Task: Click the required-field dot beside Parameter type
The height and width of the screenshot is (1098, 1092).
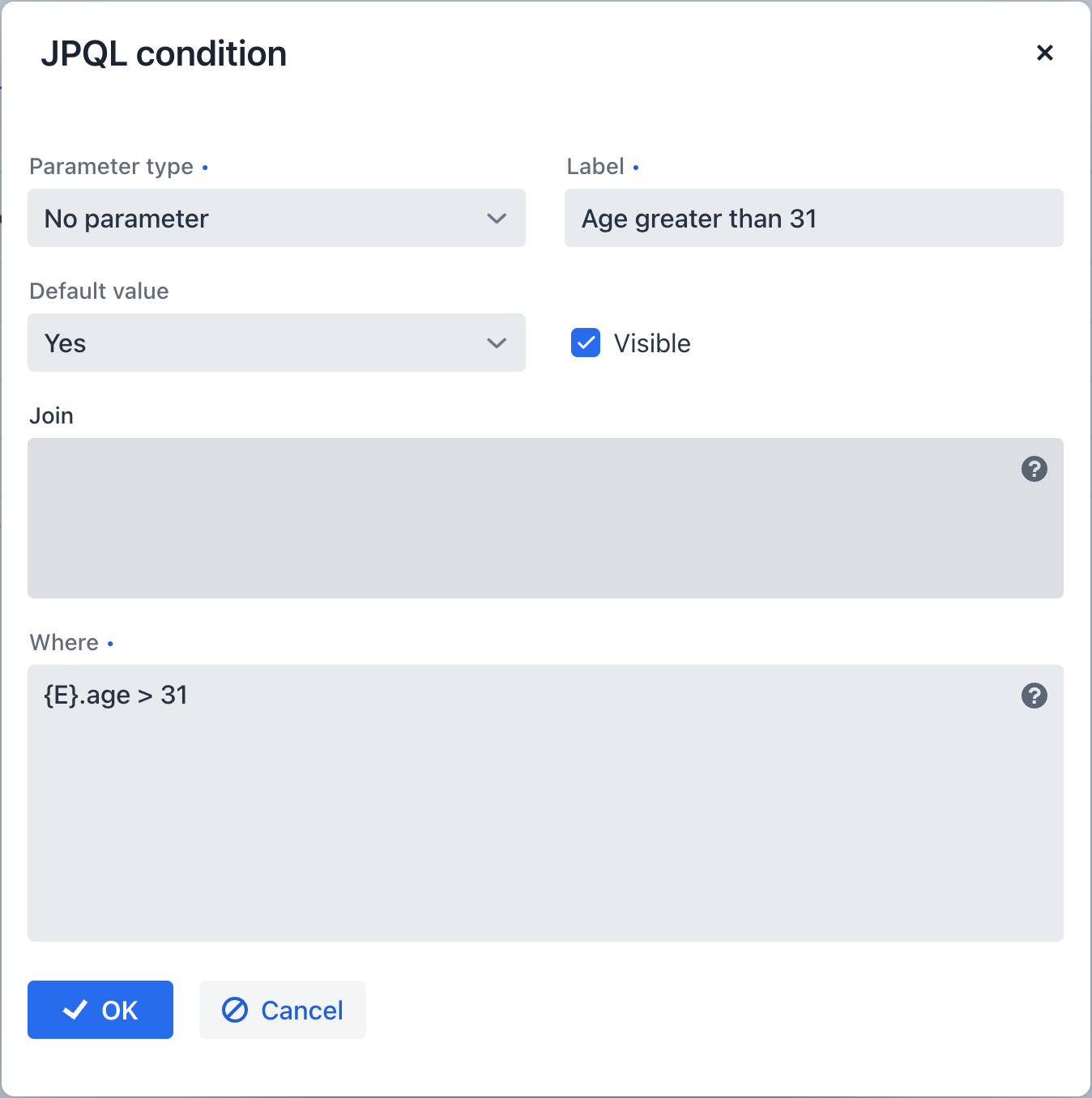Action: tap(206, 167)
